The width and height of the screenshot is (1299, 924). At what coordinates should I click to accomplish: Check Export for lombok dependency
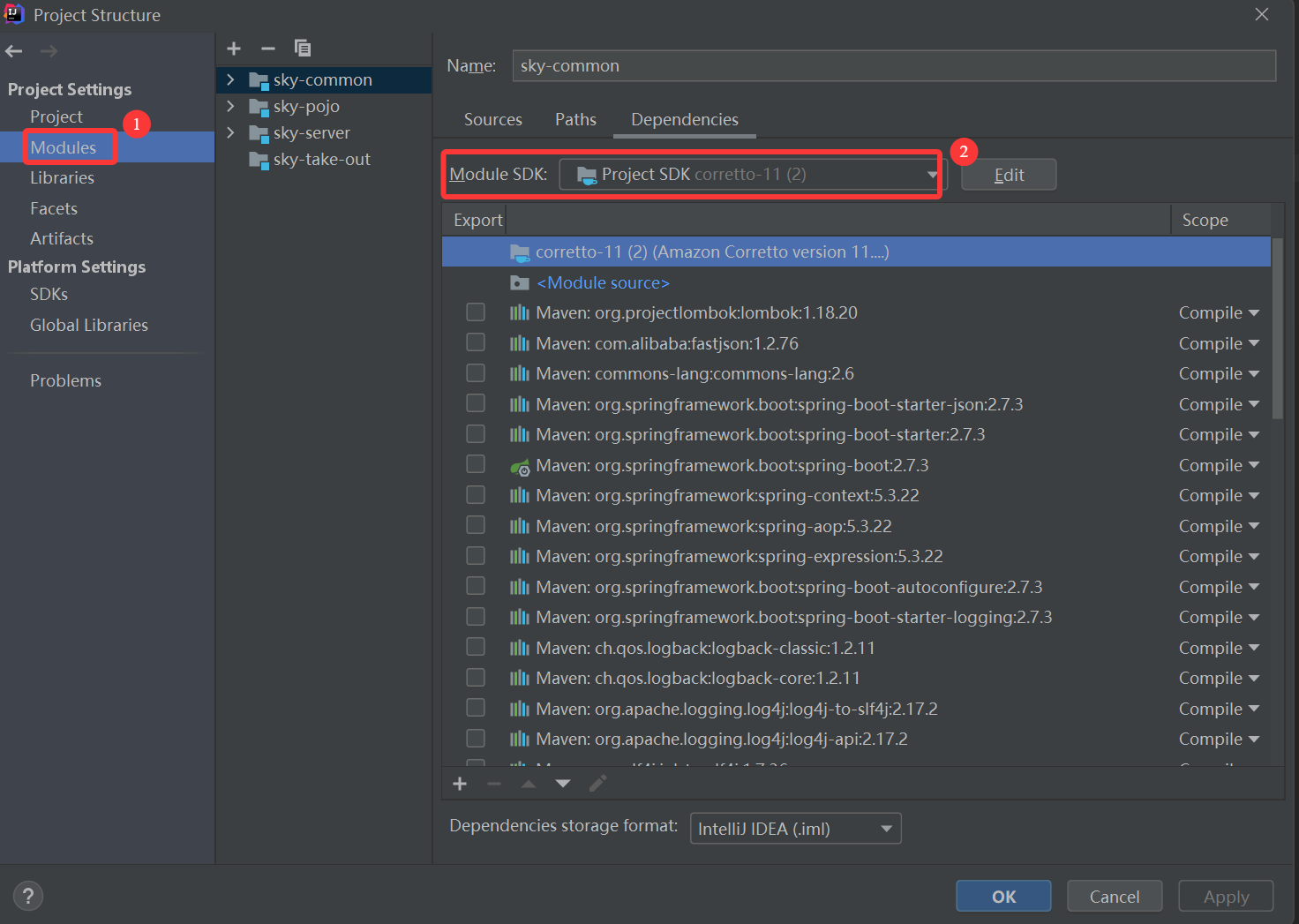coord(476,312)
